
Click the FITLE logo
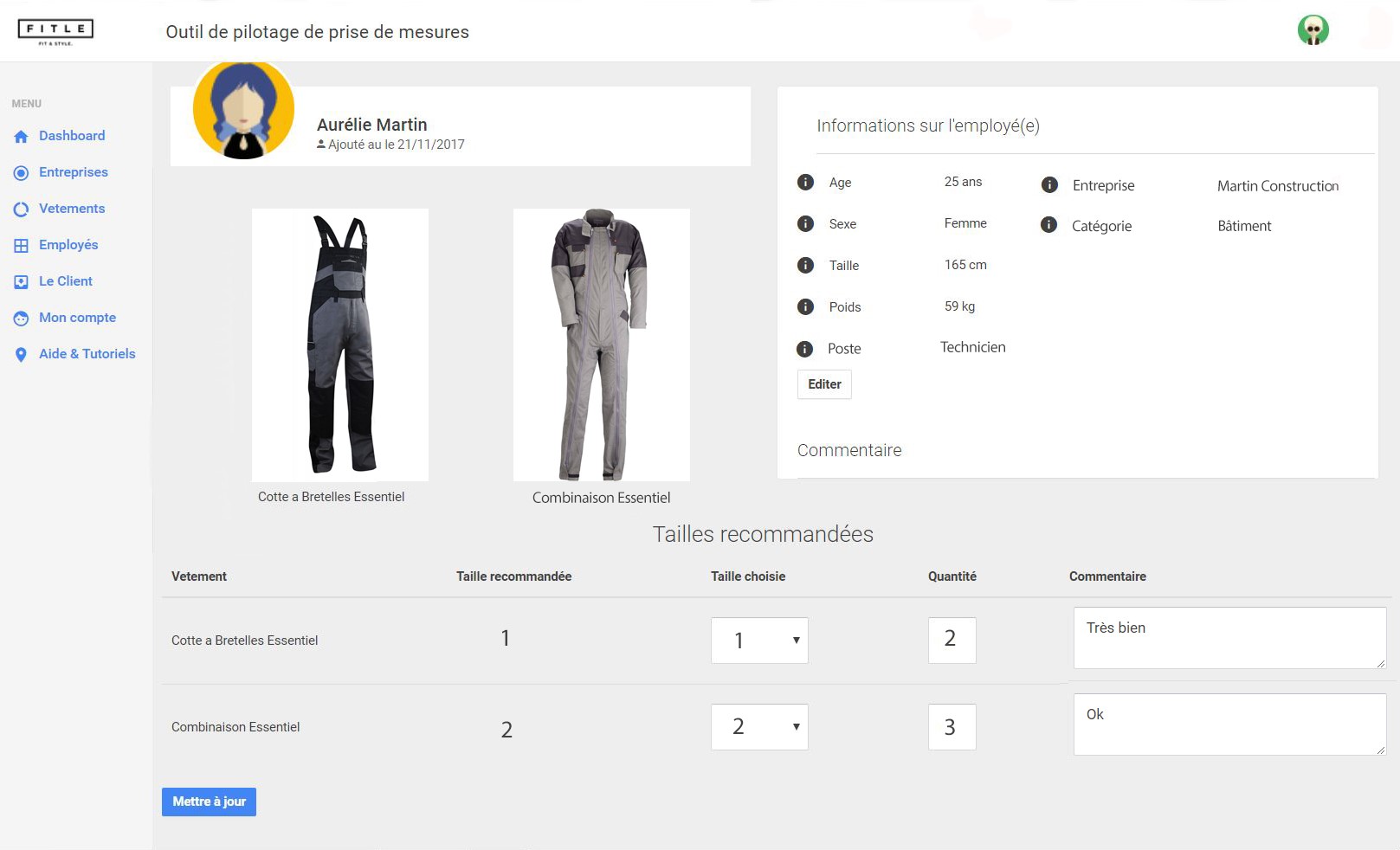click(x=55, y=31)
